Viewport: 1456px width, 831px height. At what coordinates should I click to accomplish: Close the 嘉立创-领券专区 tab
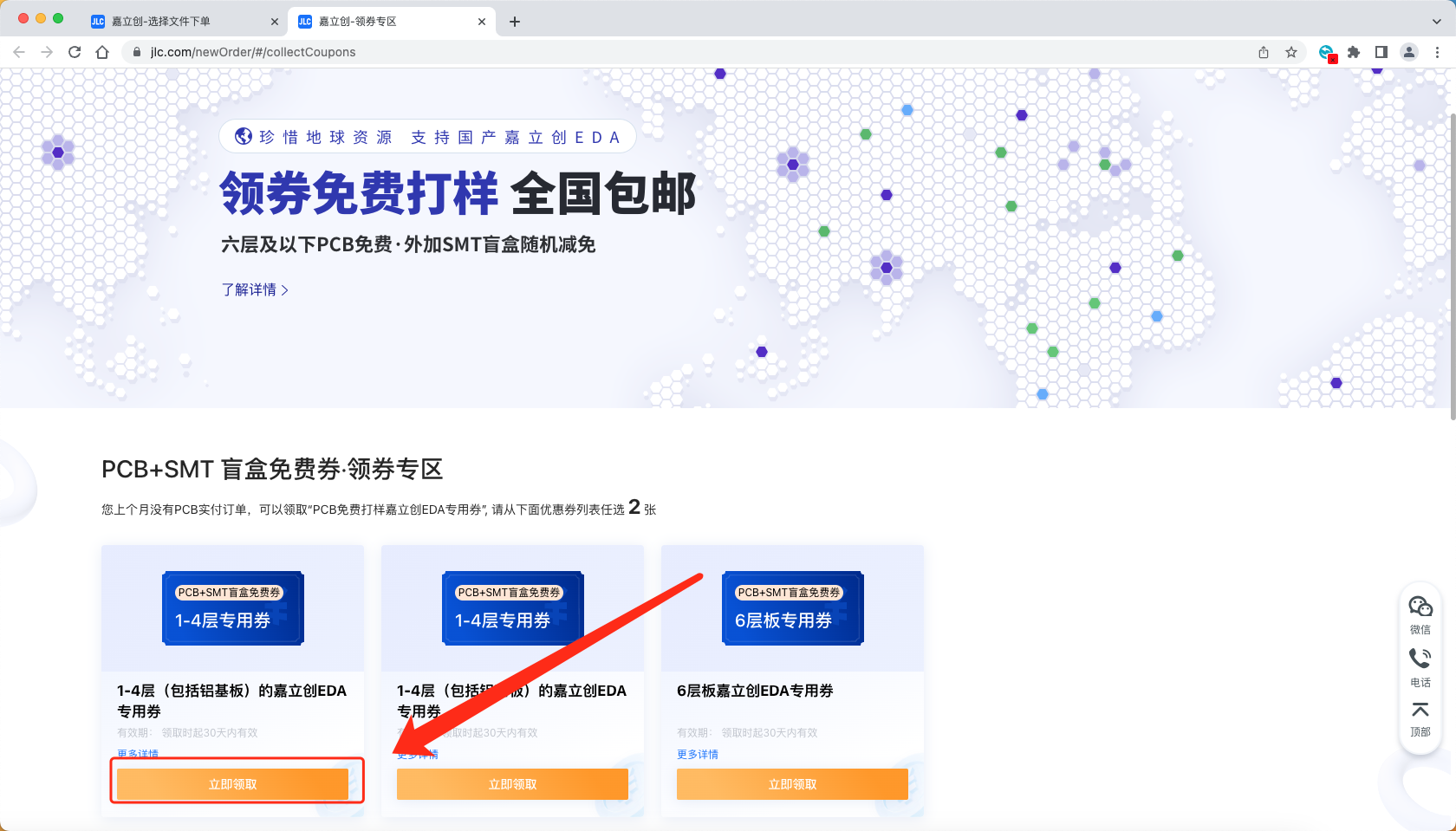(x=482, y=22)
